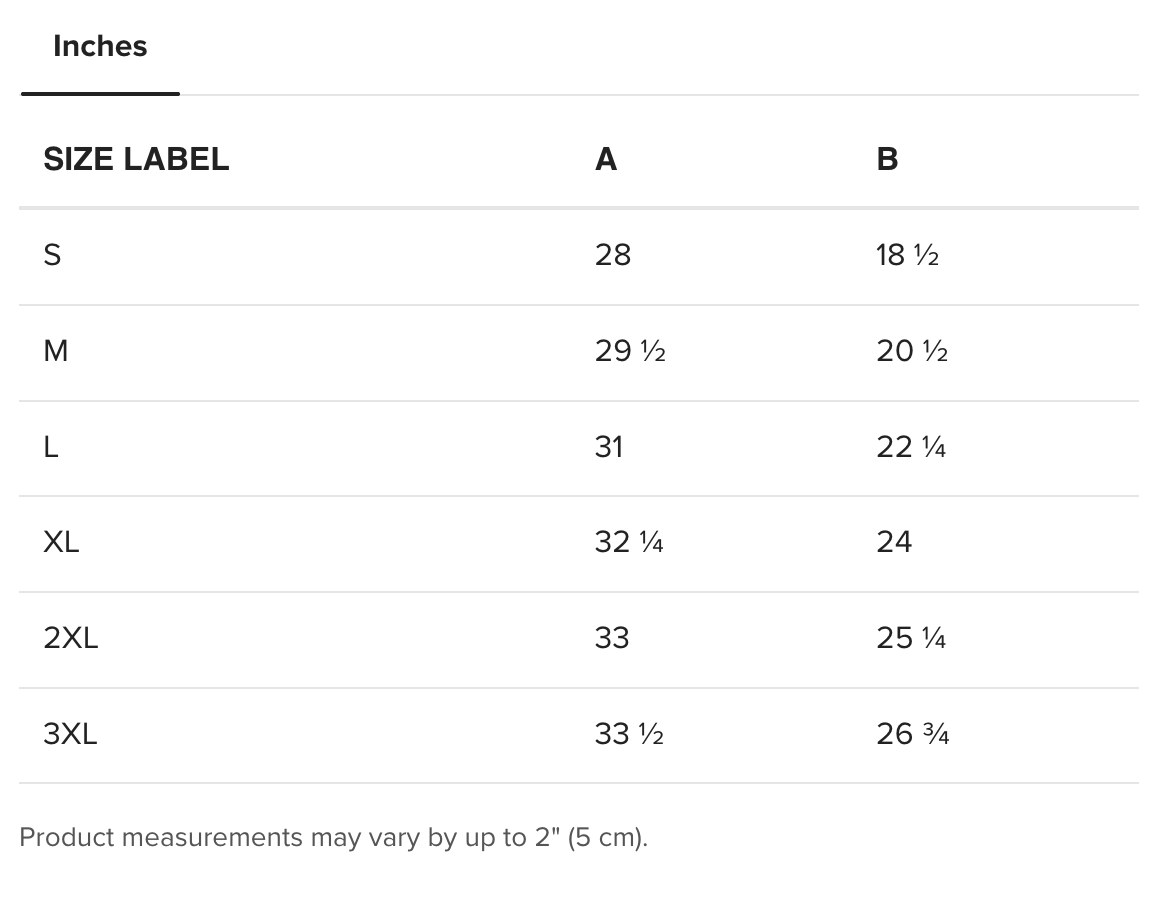Select the XL size row label
Image resolution: width=1174 pixels, height=904 pixels.
[61, 542]
